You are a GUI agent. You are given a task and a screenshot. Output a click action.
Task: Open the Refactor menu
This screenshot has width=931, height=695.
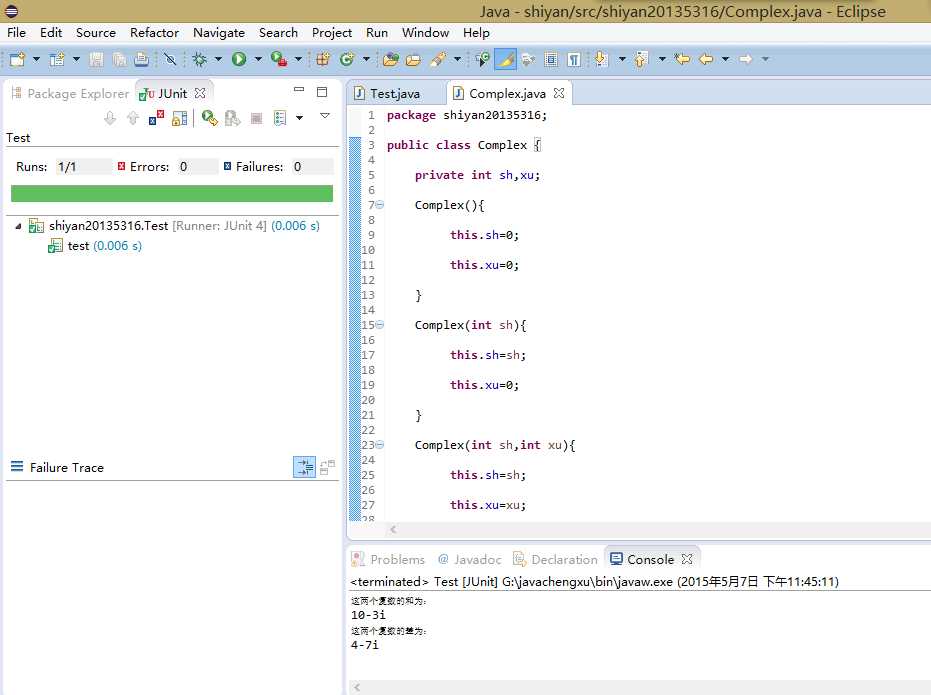(154, 32)
